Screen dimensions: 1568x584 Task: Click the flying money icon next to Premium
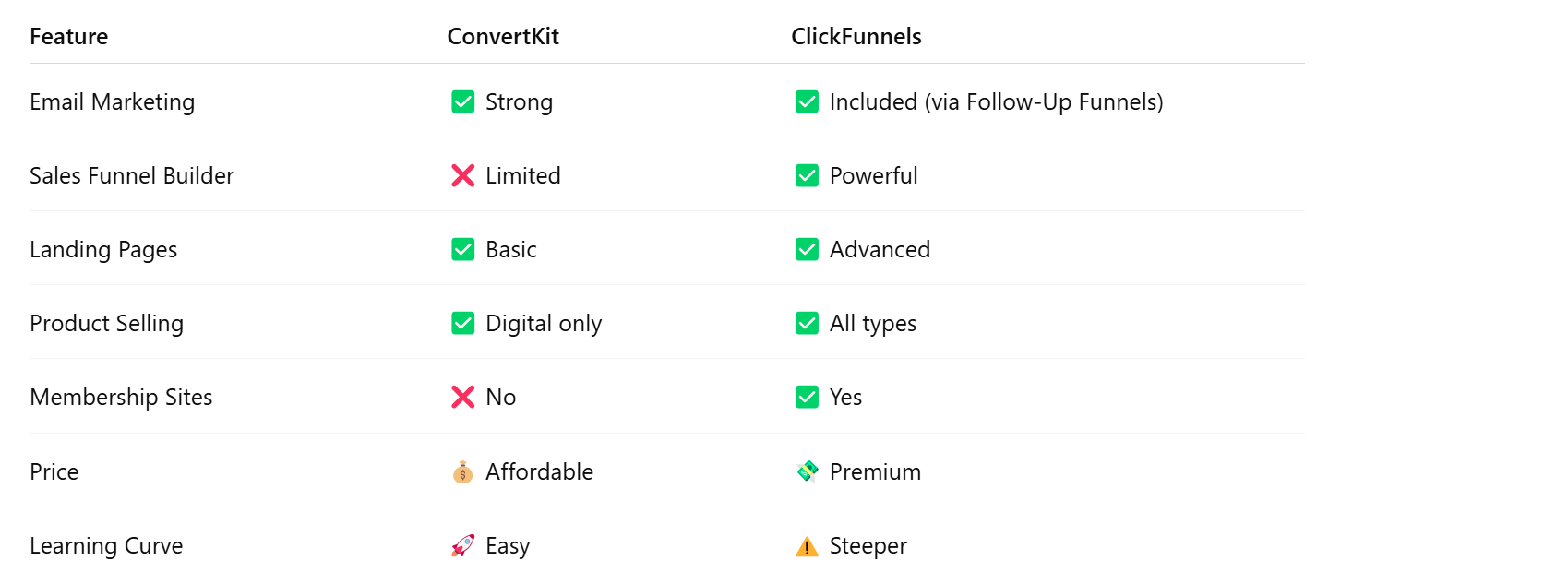tap(808, 471)
